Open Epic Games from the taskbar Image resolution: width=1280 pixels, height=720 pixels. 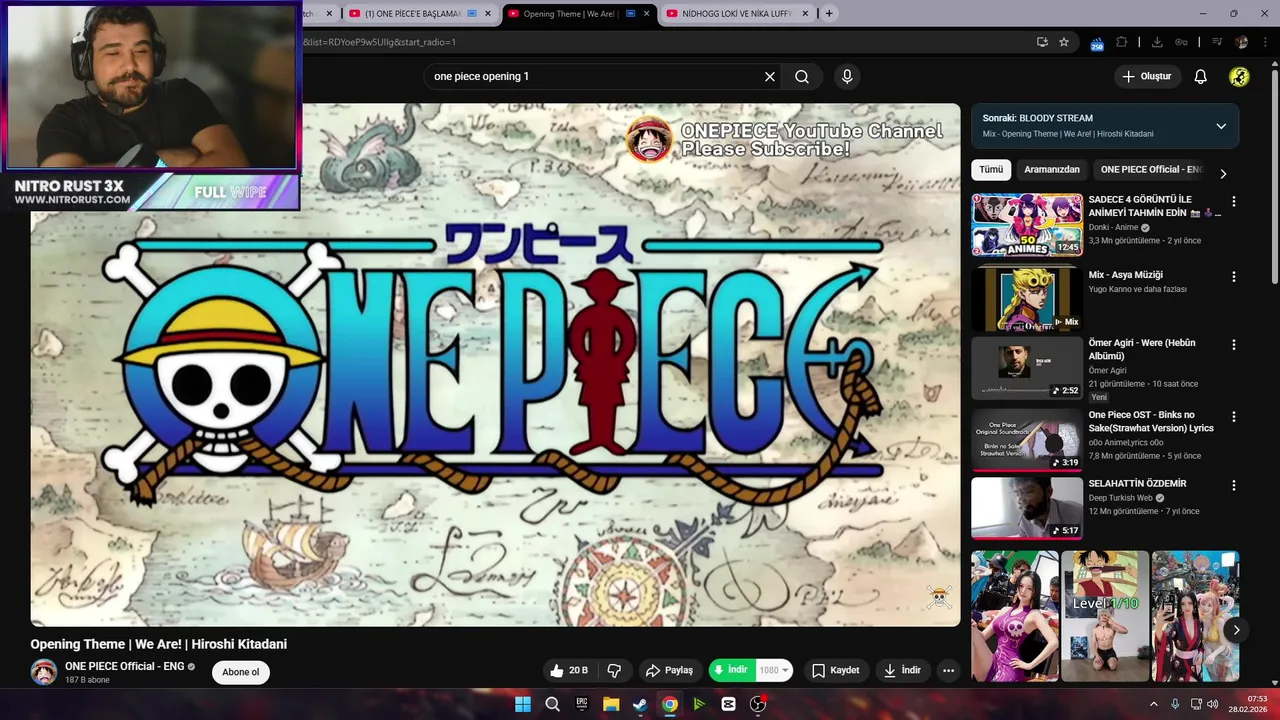coord(582,704)
